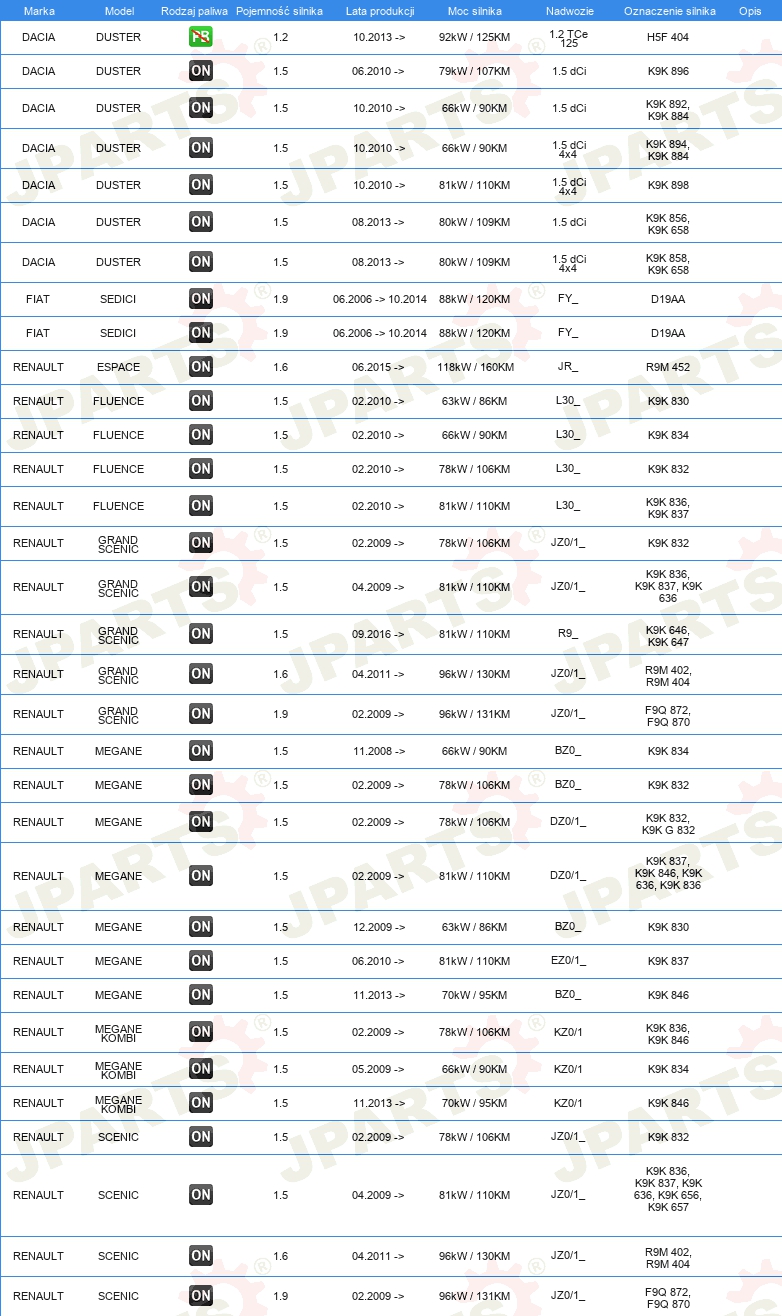Image resolution: width=782 pixels, height=1316 pixels.
Task: Select the R9_ body code cell
Action: click(568, 634)
